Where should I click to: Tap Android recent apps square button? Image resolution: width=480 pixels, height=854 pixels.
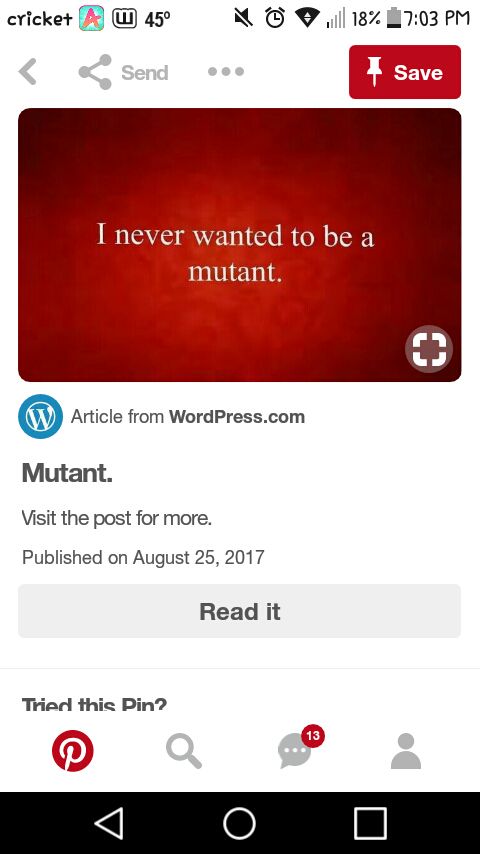coord(370,823)
